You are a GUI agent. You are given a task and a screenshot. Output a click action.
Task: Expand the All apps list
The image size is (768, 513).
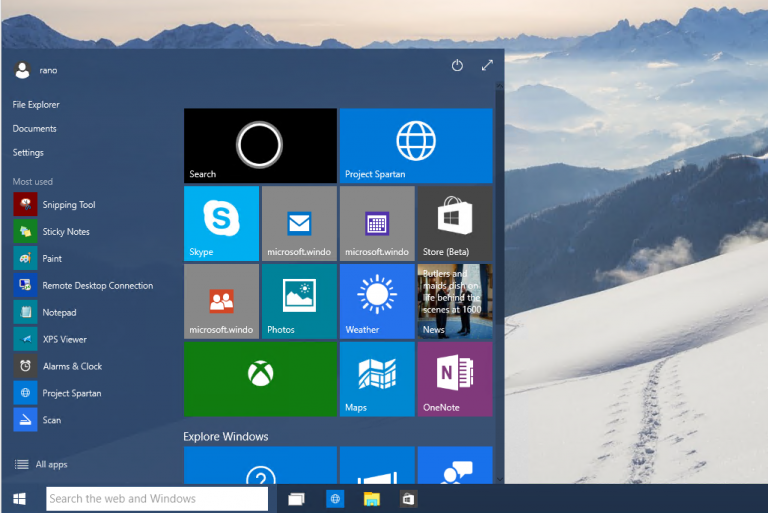click(x=41, y=464)
